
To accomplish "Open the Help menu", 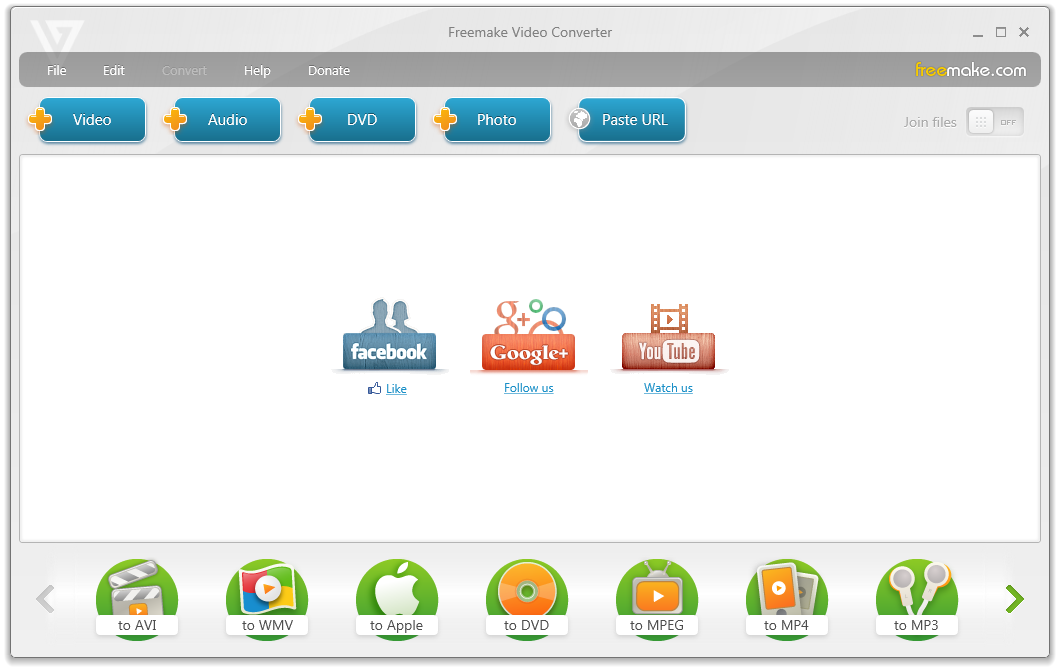I will coord(257,70).
